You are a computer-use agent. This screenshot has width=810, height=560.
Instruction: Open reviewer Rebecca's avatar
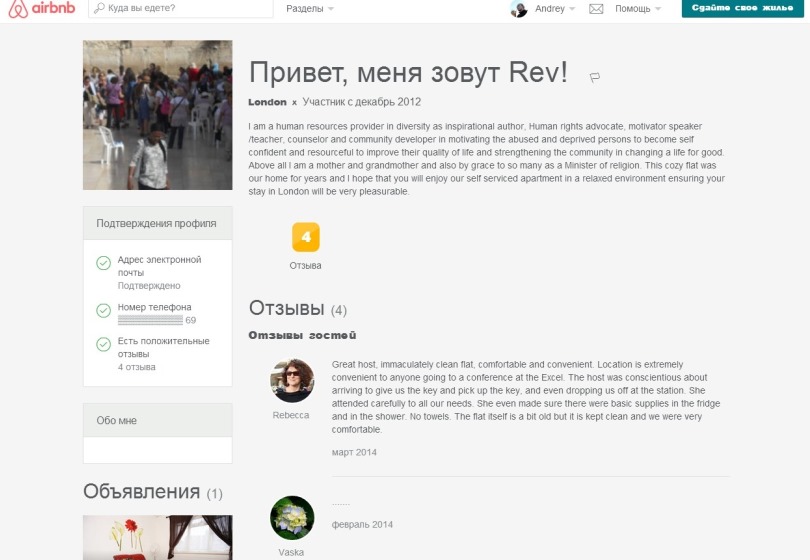coord(292,381)
